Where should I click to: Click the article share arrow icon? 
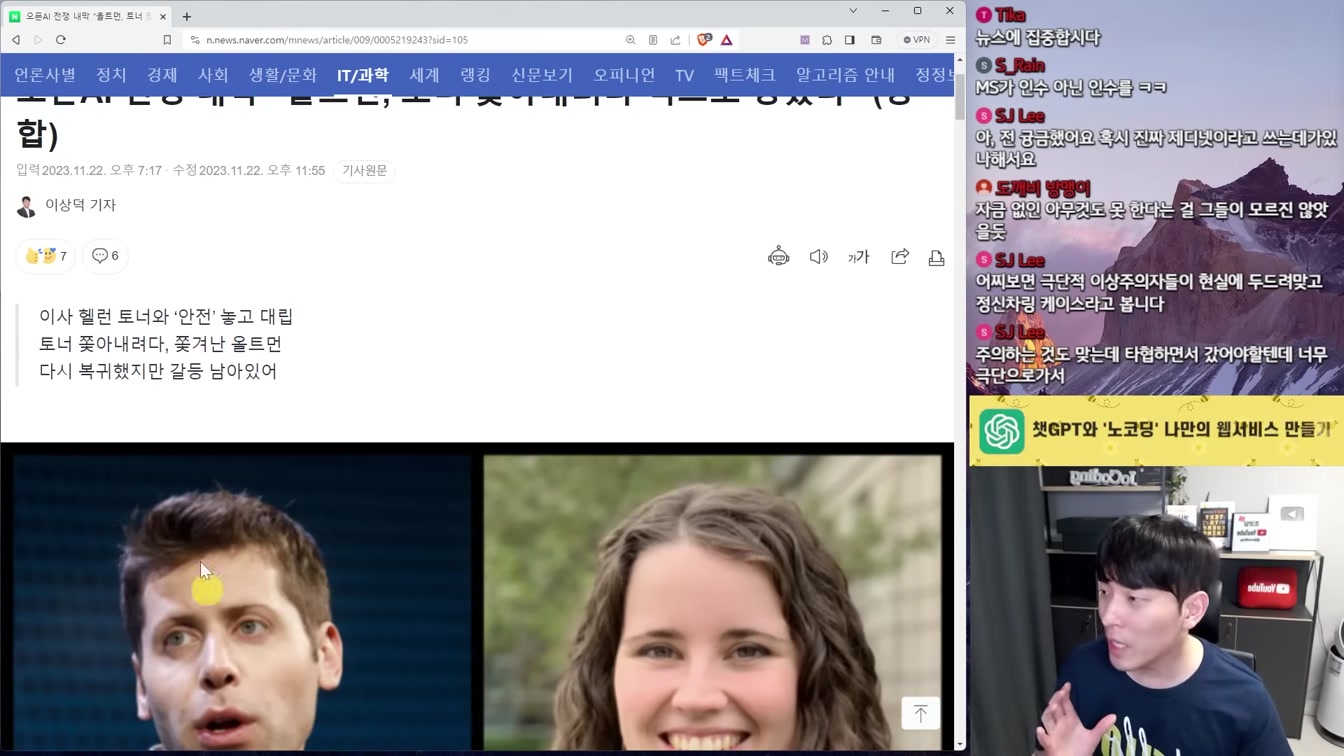click(900, 257)
